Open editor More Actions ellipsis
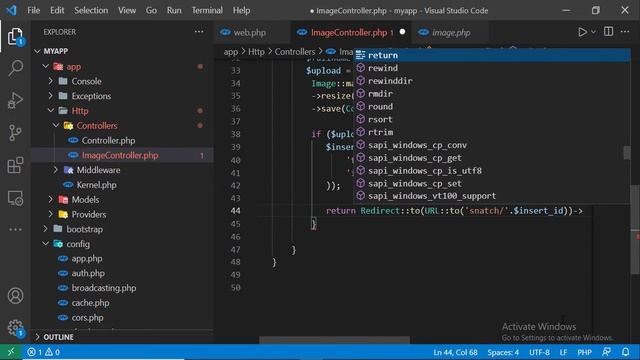 coord(625,32)
